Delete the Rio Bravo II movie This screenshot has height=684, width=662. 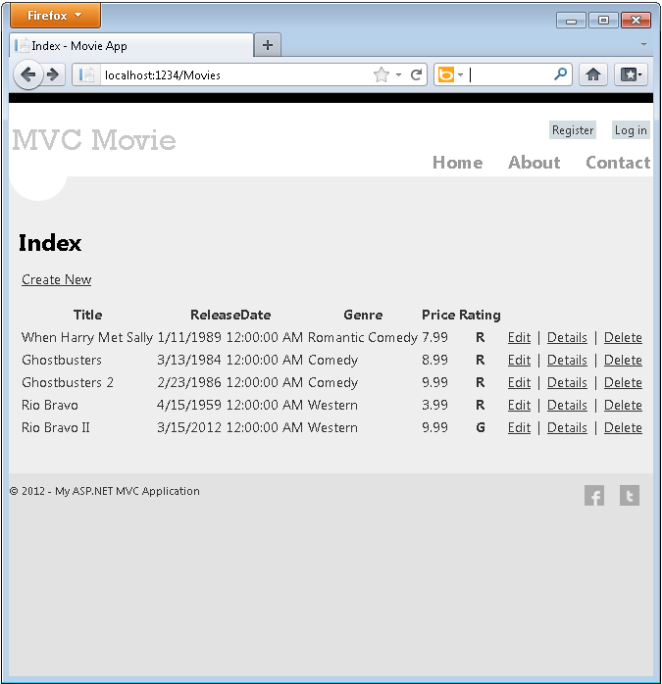[x=623, y=428]
